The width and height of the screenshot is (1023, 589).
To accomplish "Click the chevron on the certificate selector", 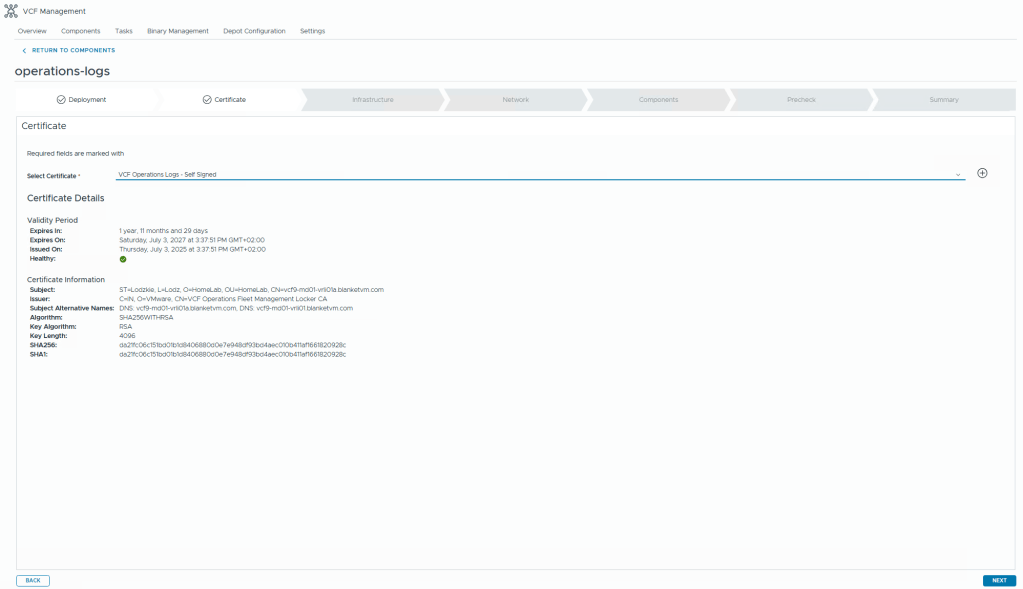I will pos(957,173).
